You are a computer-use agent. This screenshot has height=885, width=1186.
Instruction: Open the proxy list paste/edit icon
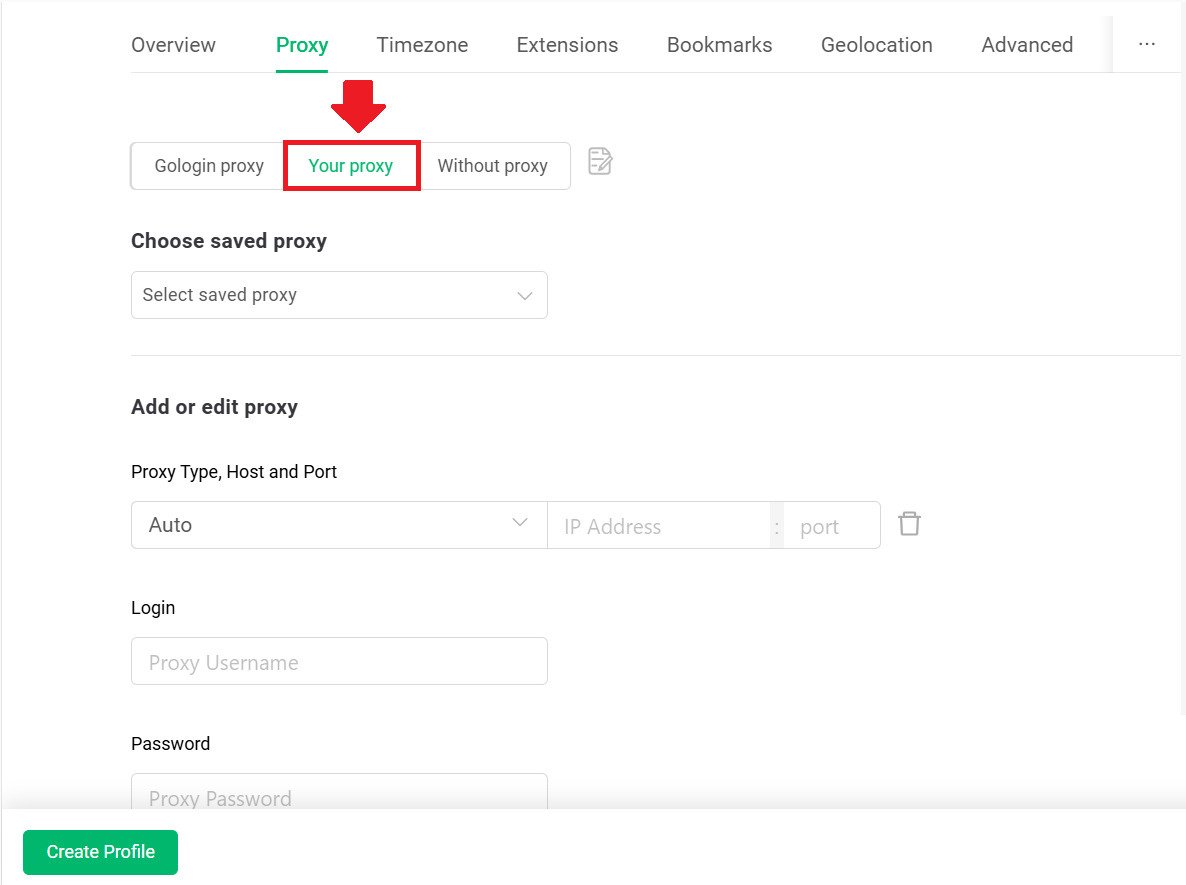pos(600,162)
